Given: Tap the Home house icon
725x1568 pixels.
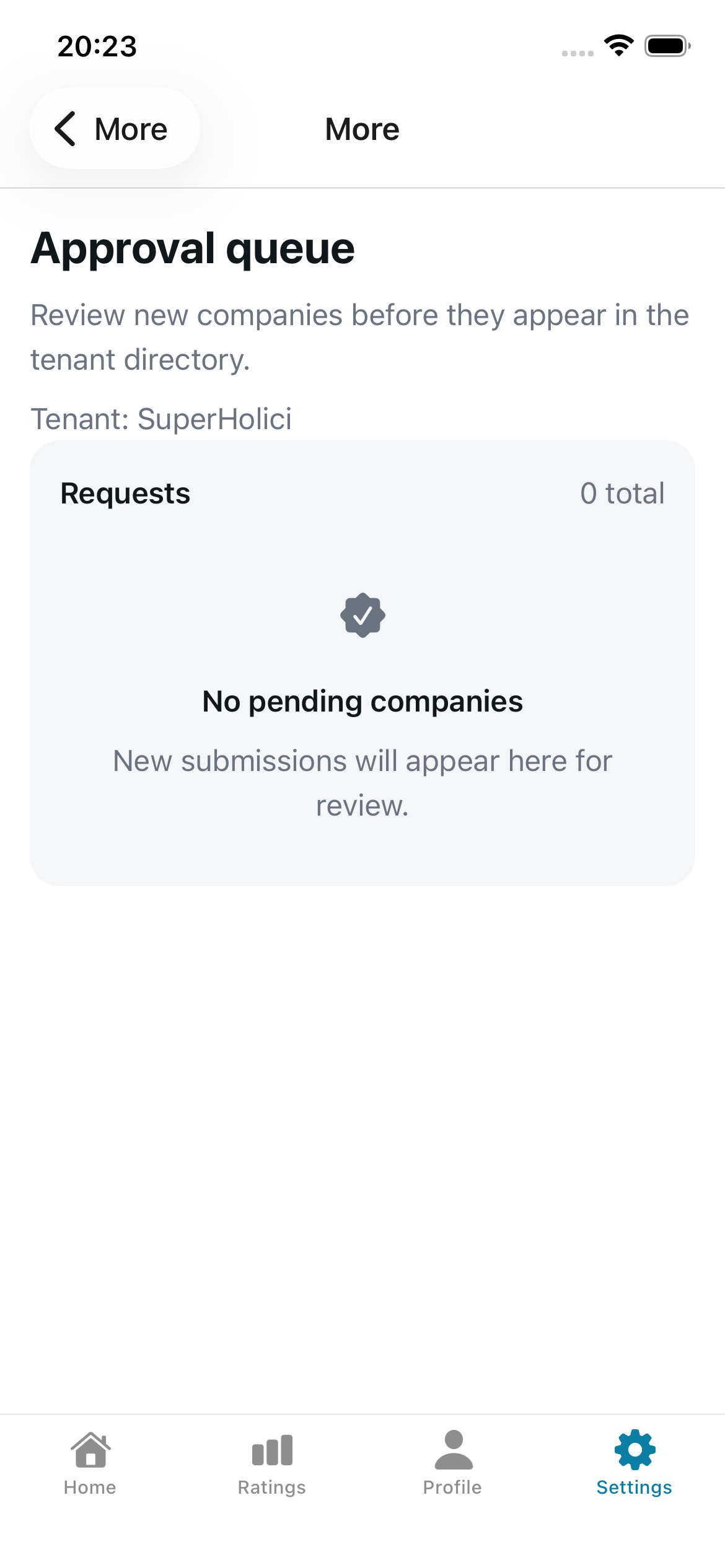Looking at the screenshot, I should point(90,1450).
